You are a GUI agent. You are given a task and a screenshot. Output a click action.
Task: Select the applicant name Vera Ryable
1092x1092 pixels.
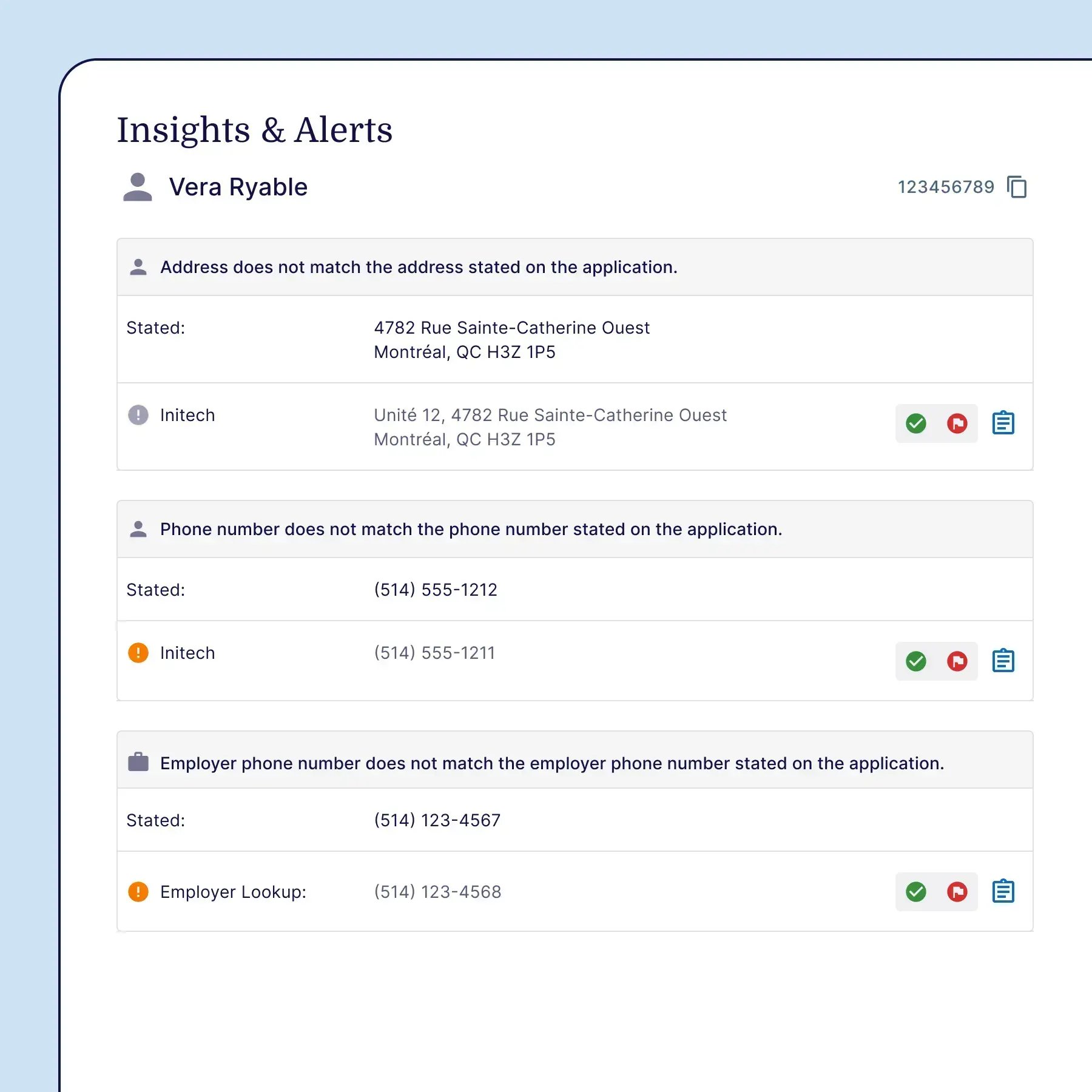point(238,187)
